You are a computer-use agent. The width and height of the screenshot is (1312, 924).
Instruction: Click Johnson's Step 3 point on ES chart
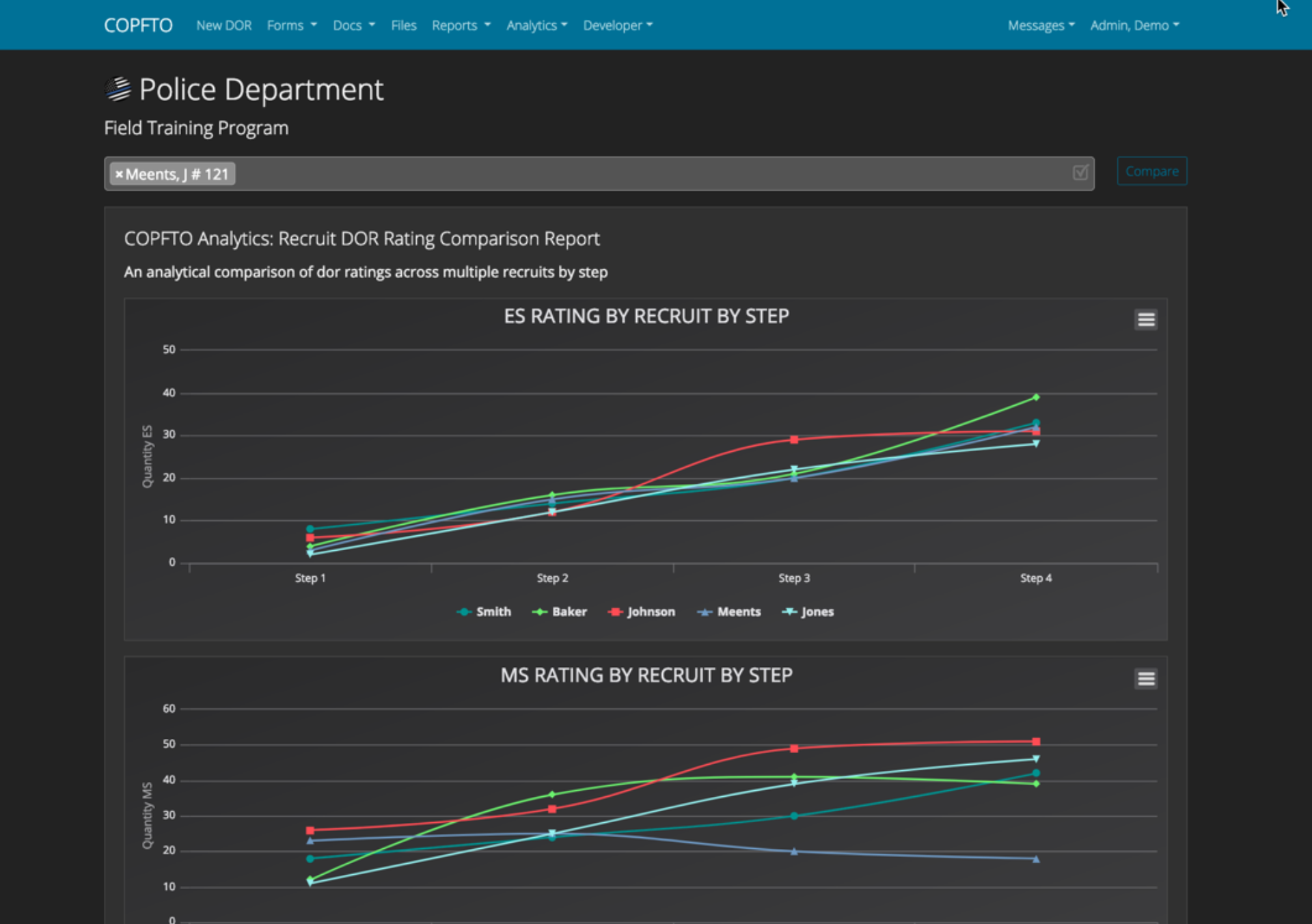click(x=794, y=439)
